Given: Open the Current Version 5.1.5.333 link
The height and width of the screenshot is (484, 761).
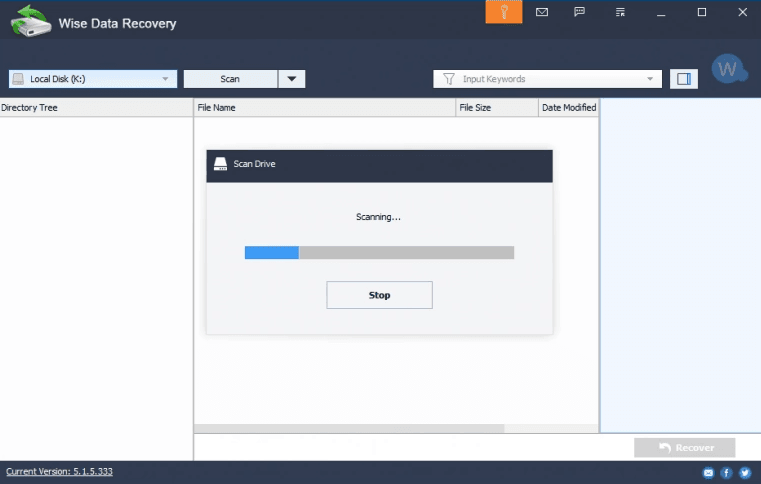Looking at the screenshot, I should click(x=59, y=471).
